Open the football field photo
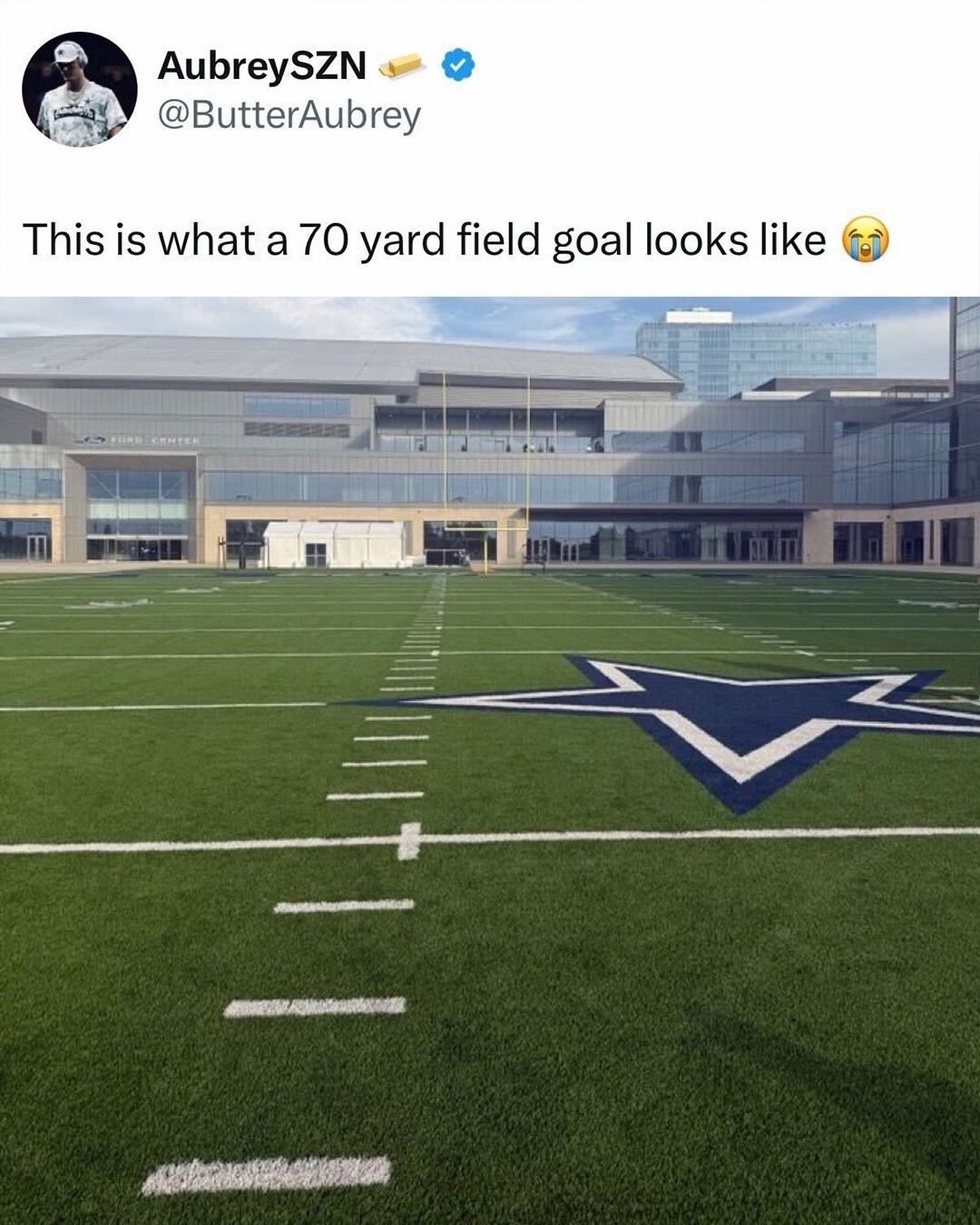The image size is (980, 1225). click(x=490, y=760)
